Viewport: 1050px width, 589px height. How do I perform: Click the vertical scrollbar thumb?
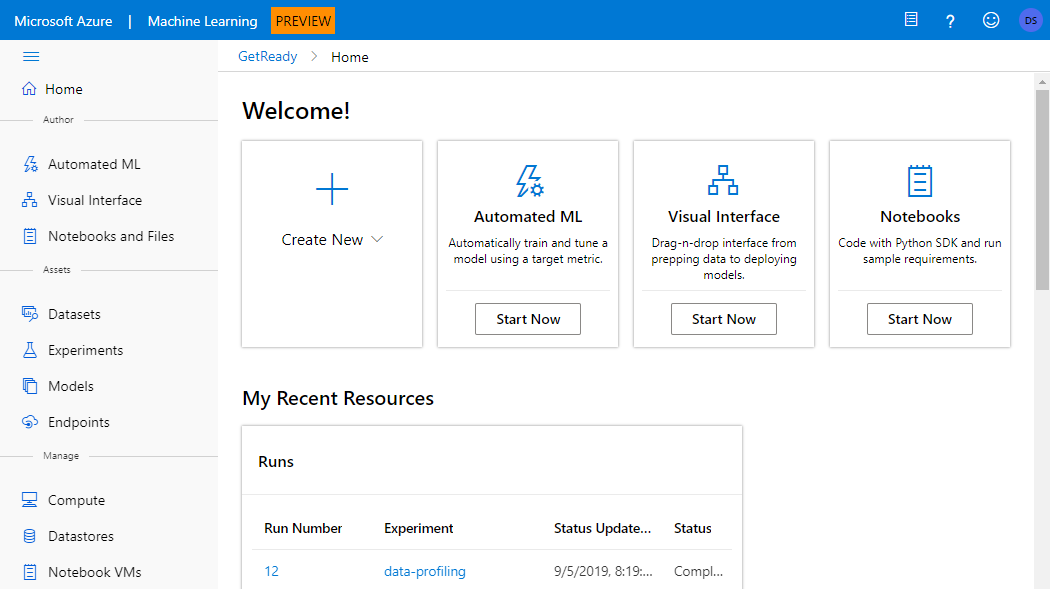tap(1042, 189)
